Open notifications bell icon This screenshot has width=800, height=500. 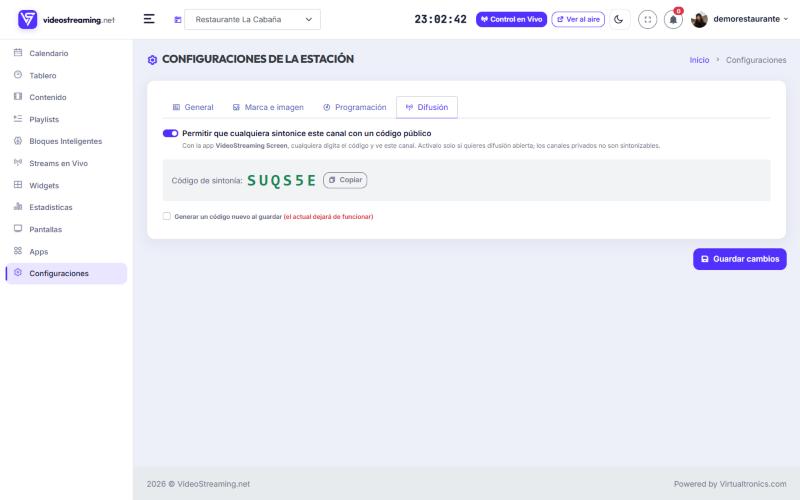click(673, 19)
